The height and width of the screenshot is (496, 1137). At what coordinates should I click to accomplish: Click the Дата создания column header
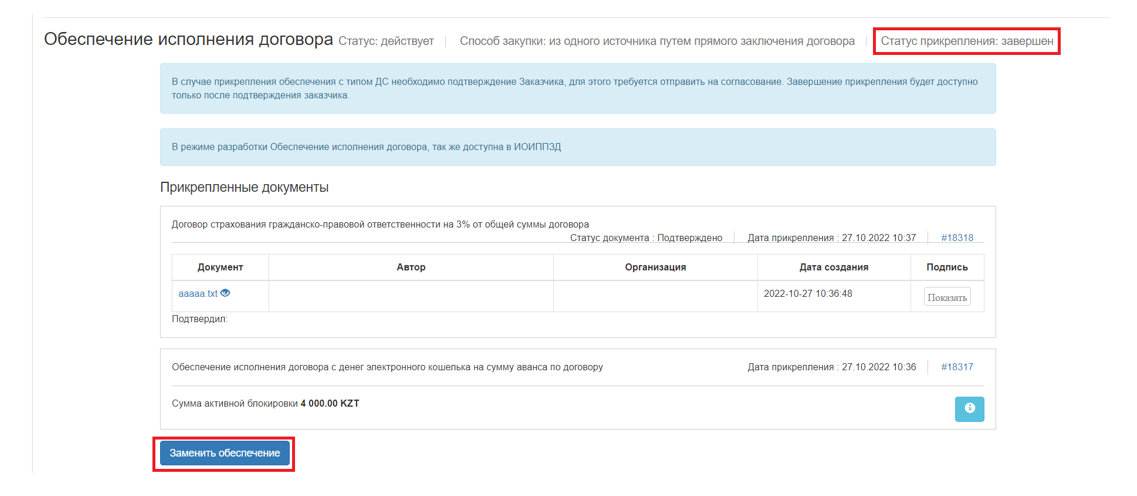click(833, 267)
